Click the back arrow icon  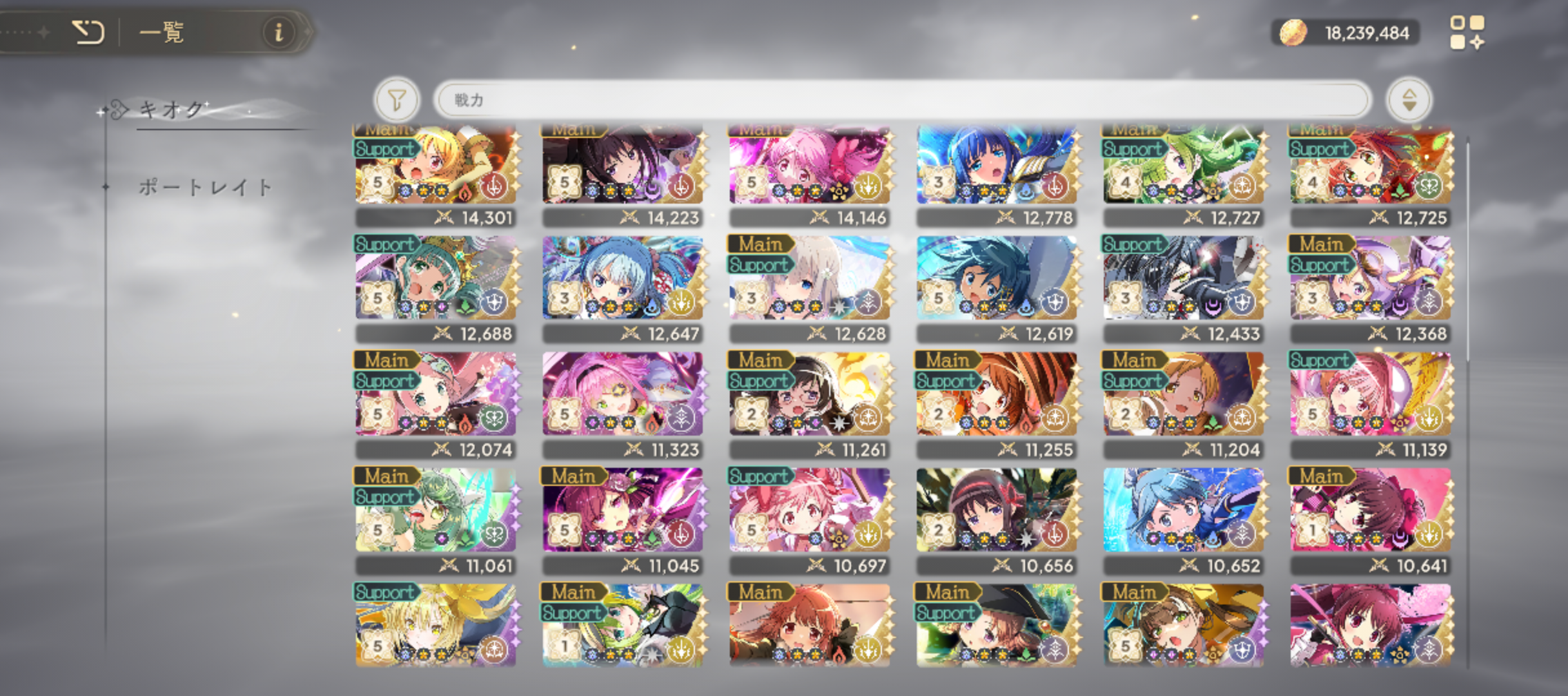[x=88, y=32]
